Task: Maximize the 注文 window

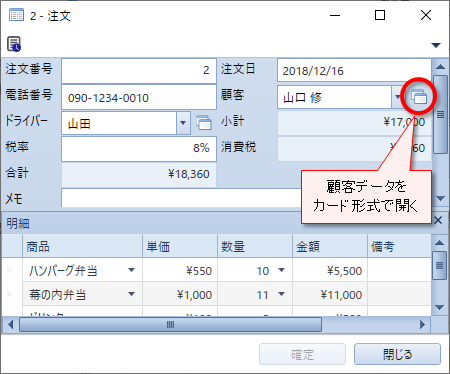Action: 380,15
